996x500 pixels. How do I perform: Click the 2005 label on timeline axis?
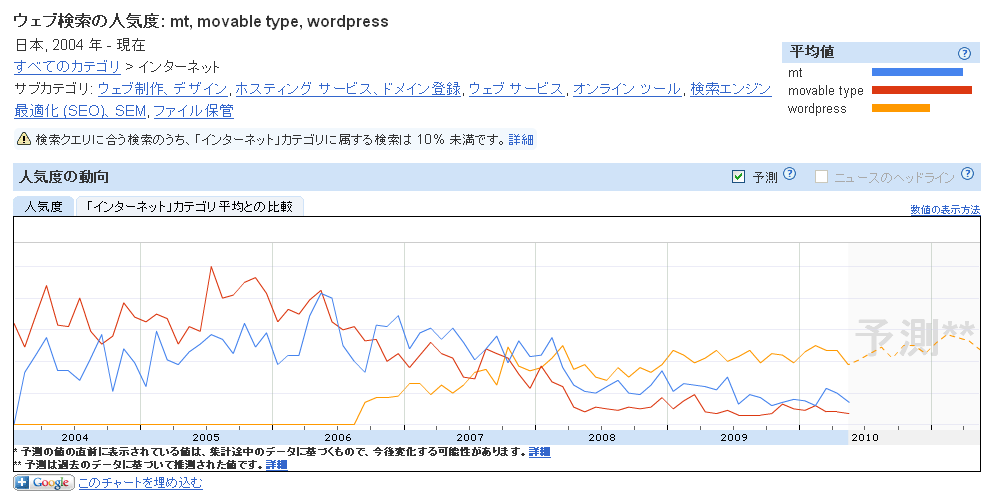[x=206, y=437]
